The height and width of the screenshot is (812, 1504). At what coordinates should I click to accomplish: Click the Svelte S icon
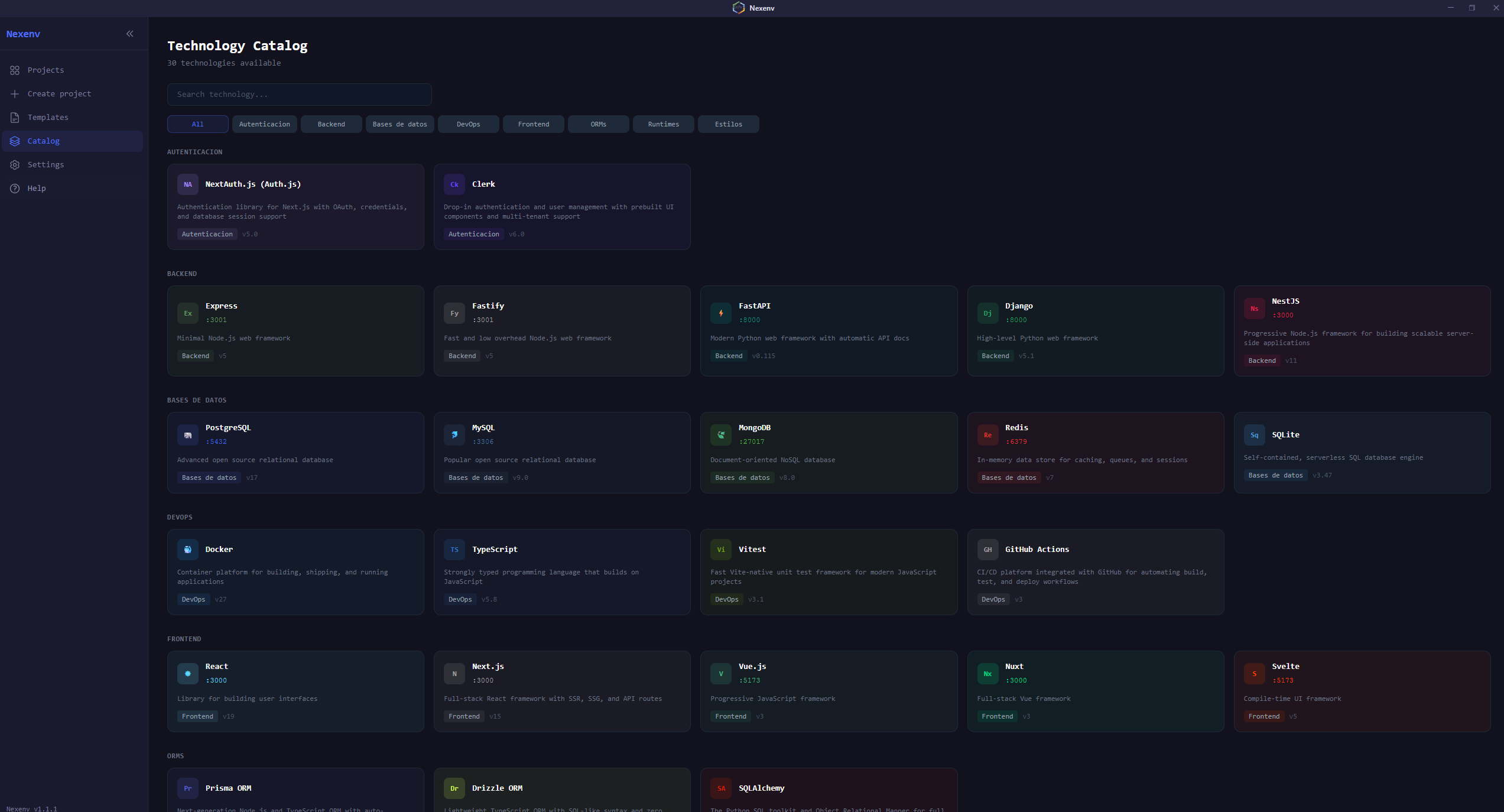[1254, 674]
